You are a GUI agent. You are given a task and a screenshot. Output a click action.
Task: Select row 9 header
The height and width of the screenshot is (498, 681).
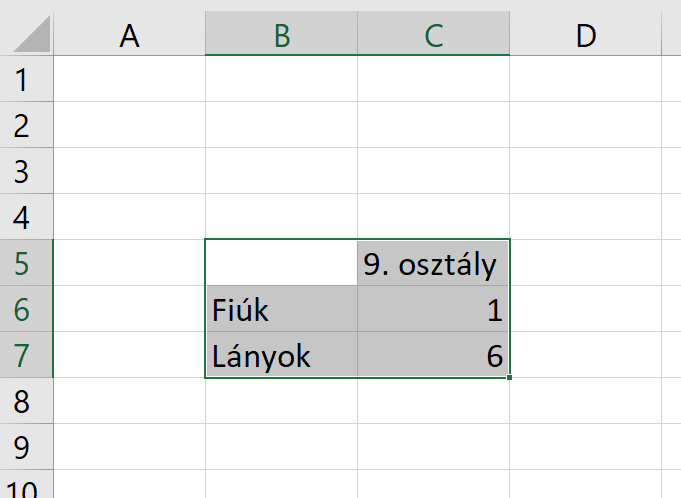26,448
